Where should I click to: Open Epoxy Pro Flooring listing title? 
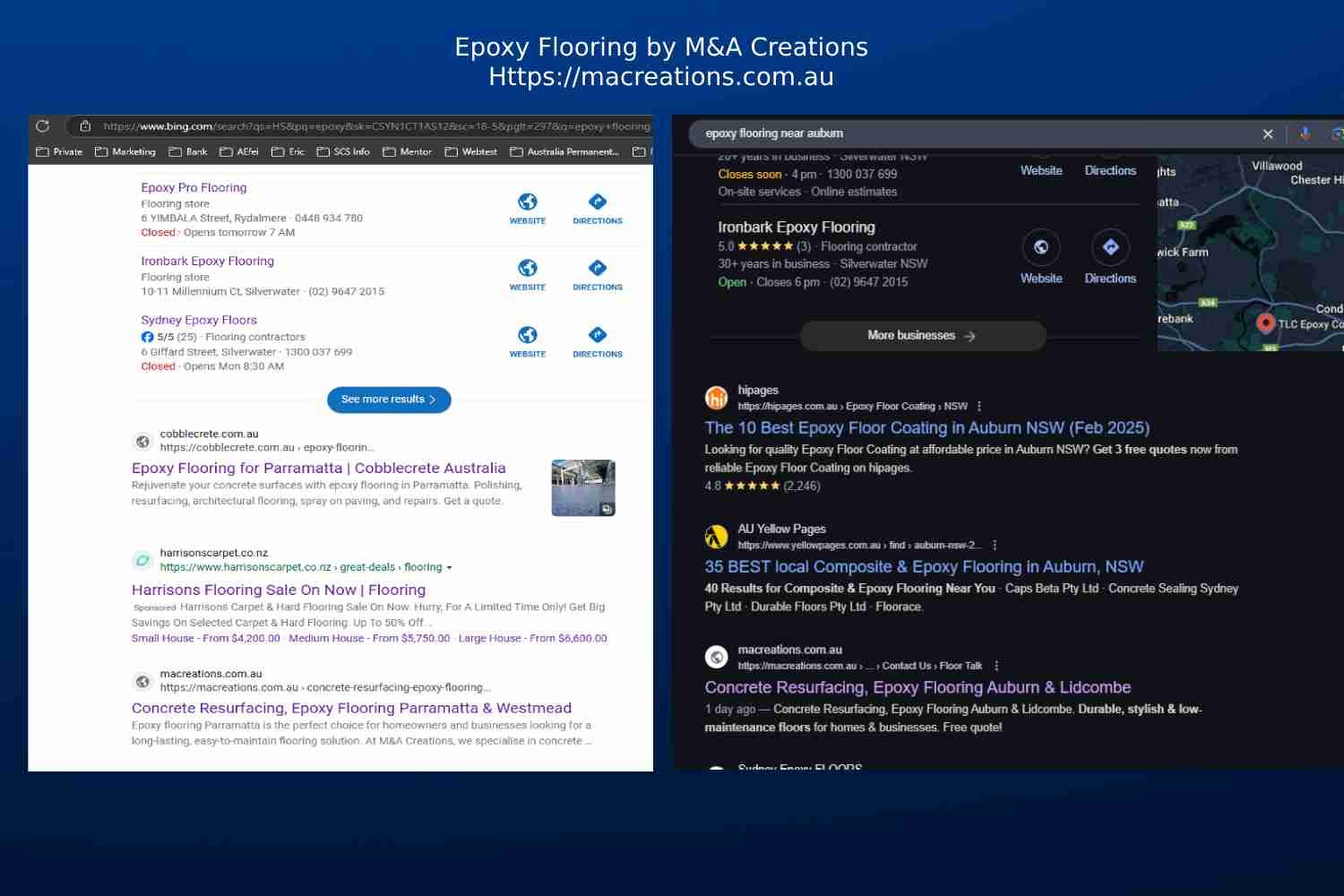click(194, 187)
